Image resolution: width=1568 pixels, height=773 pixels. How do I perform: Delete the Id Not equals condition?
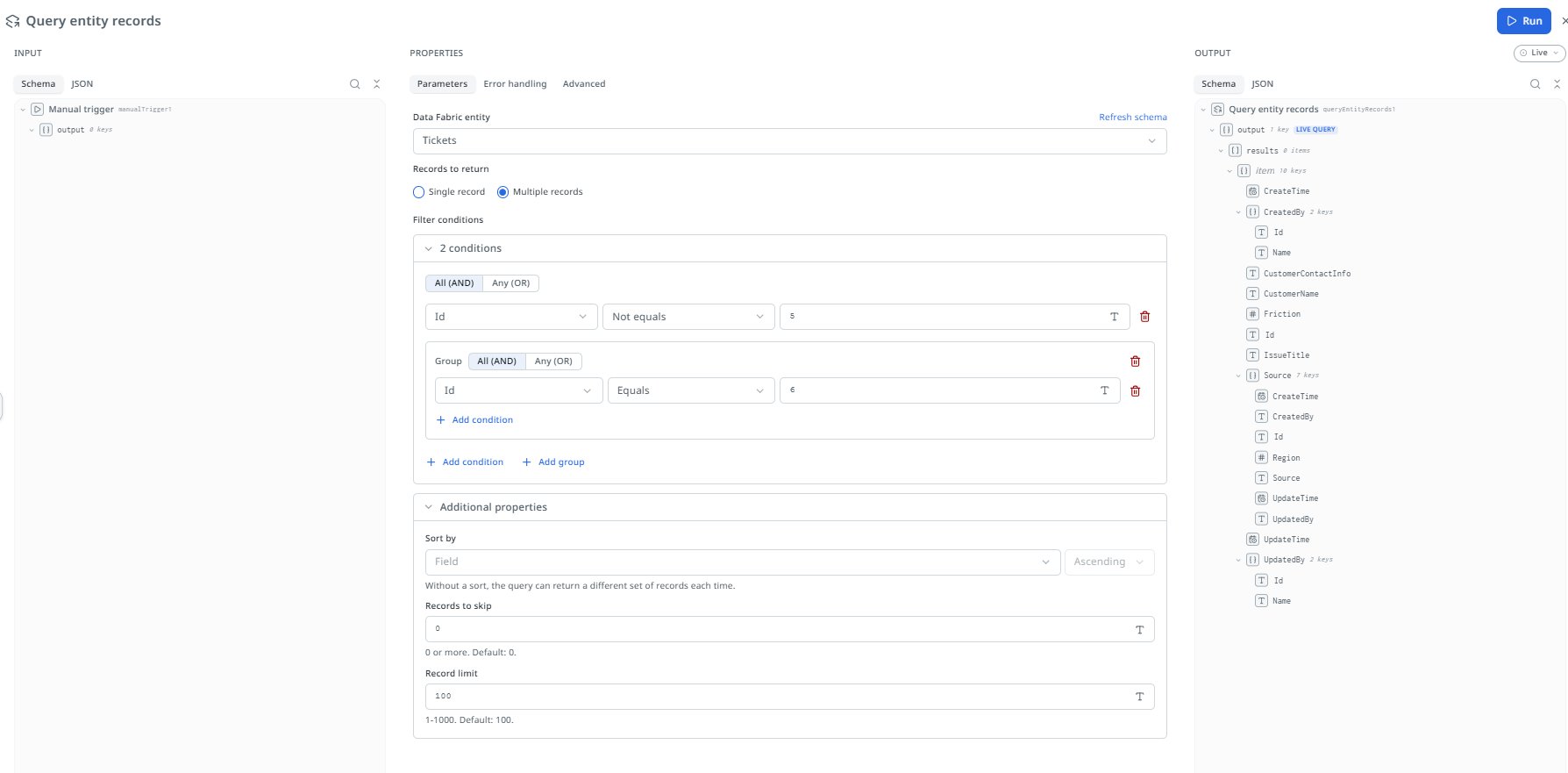pyautogui.click(x=1144, y=317)
